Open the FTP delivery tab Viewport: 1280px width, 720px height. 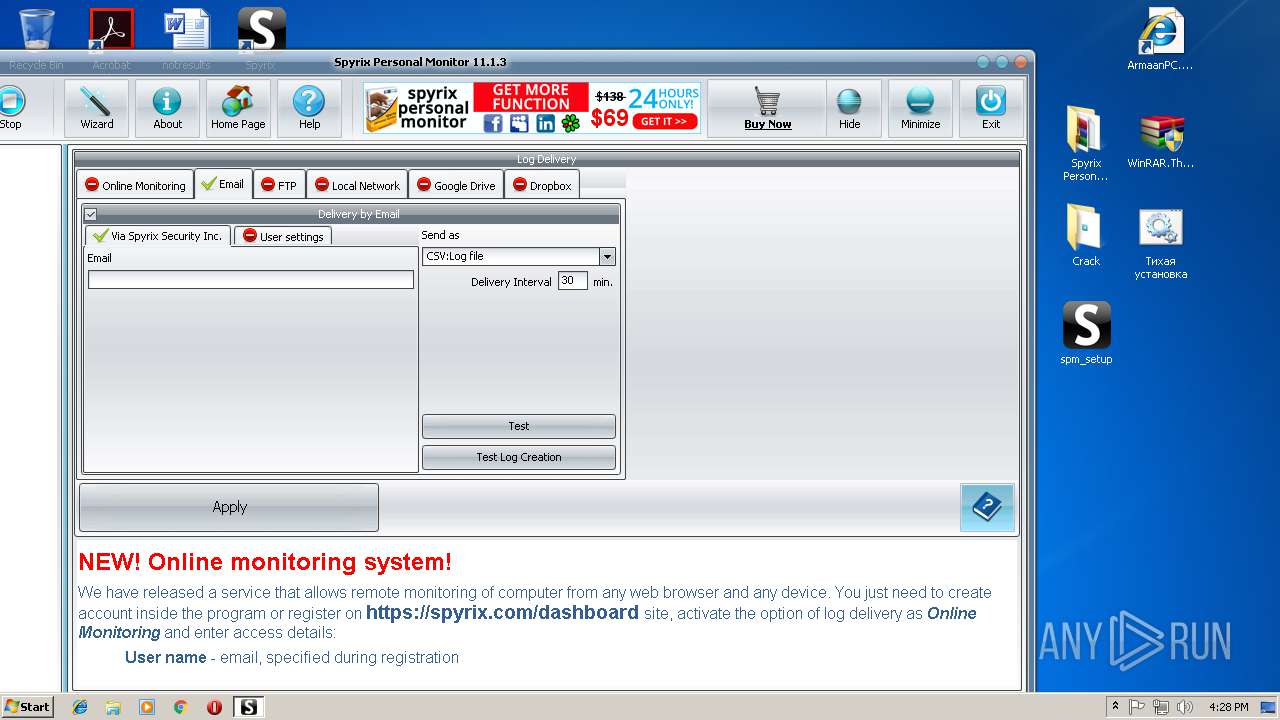coord(279,185)
